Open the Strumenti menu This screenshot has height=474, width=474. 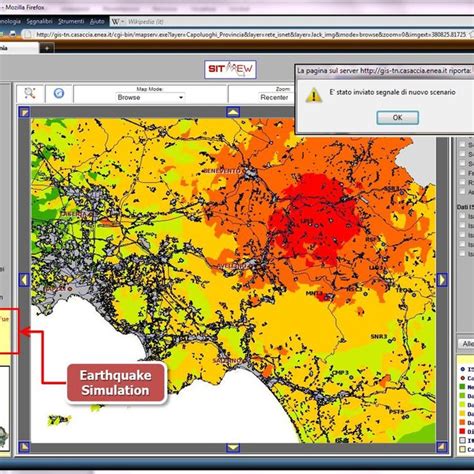pos(71,22)
